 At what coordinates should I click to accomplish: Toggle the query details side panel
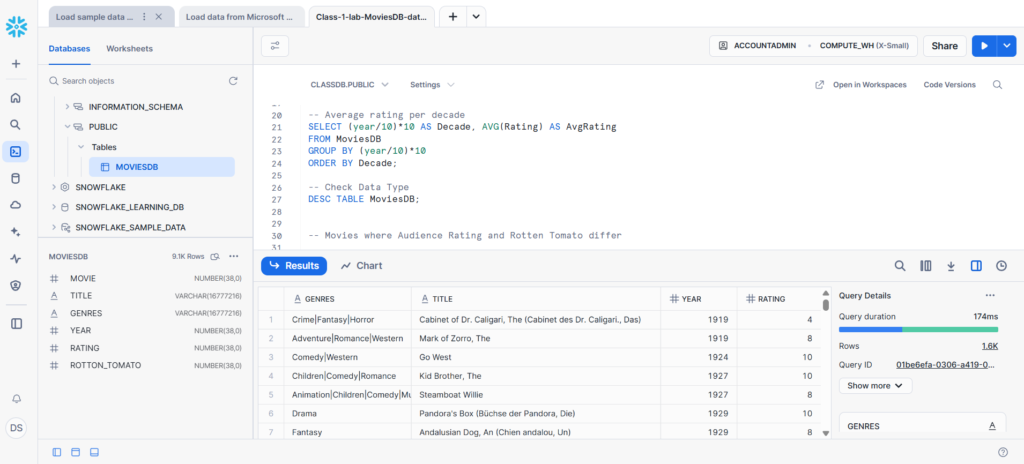pyautogui.click(x=976, y=265)
